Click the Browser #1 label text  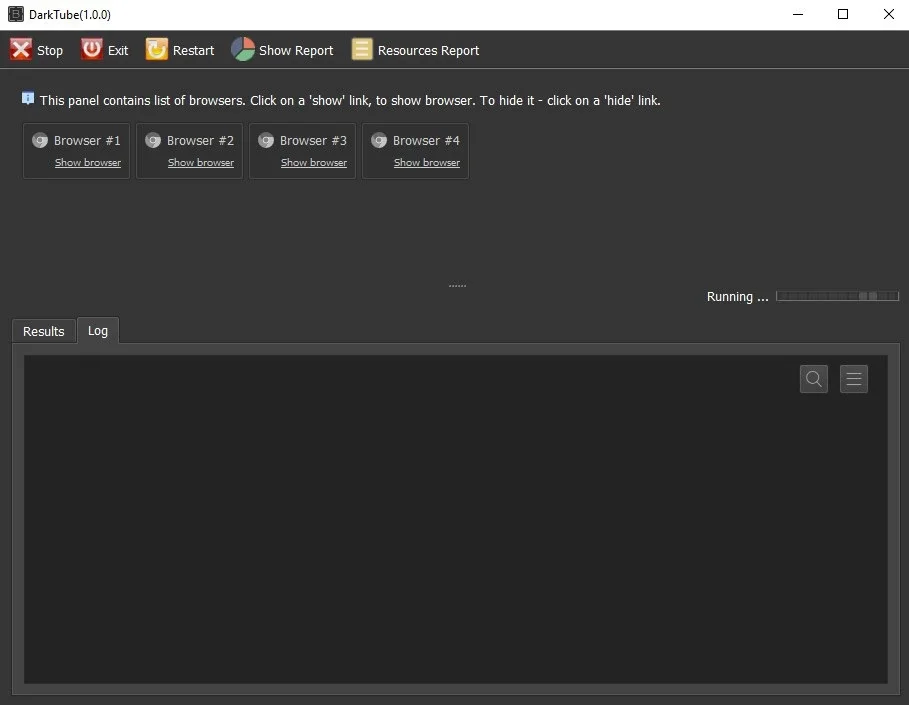click(88, 140)
